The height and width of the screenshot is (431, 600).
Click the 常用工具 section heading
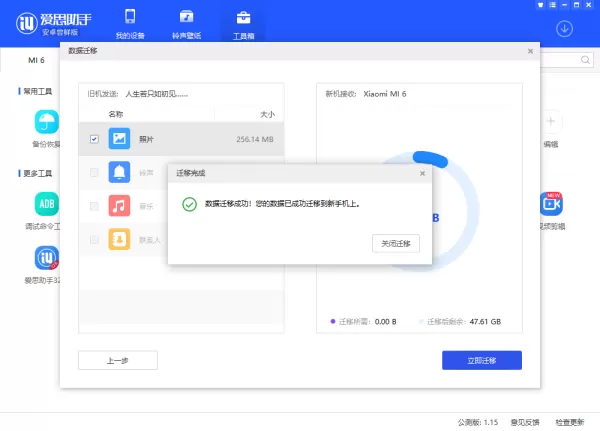[38, 91]
